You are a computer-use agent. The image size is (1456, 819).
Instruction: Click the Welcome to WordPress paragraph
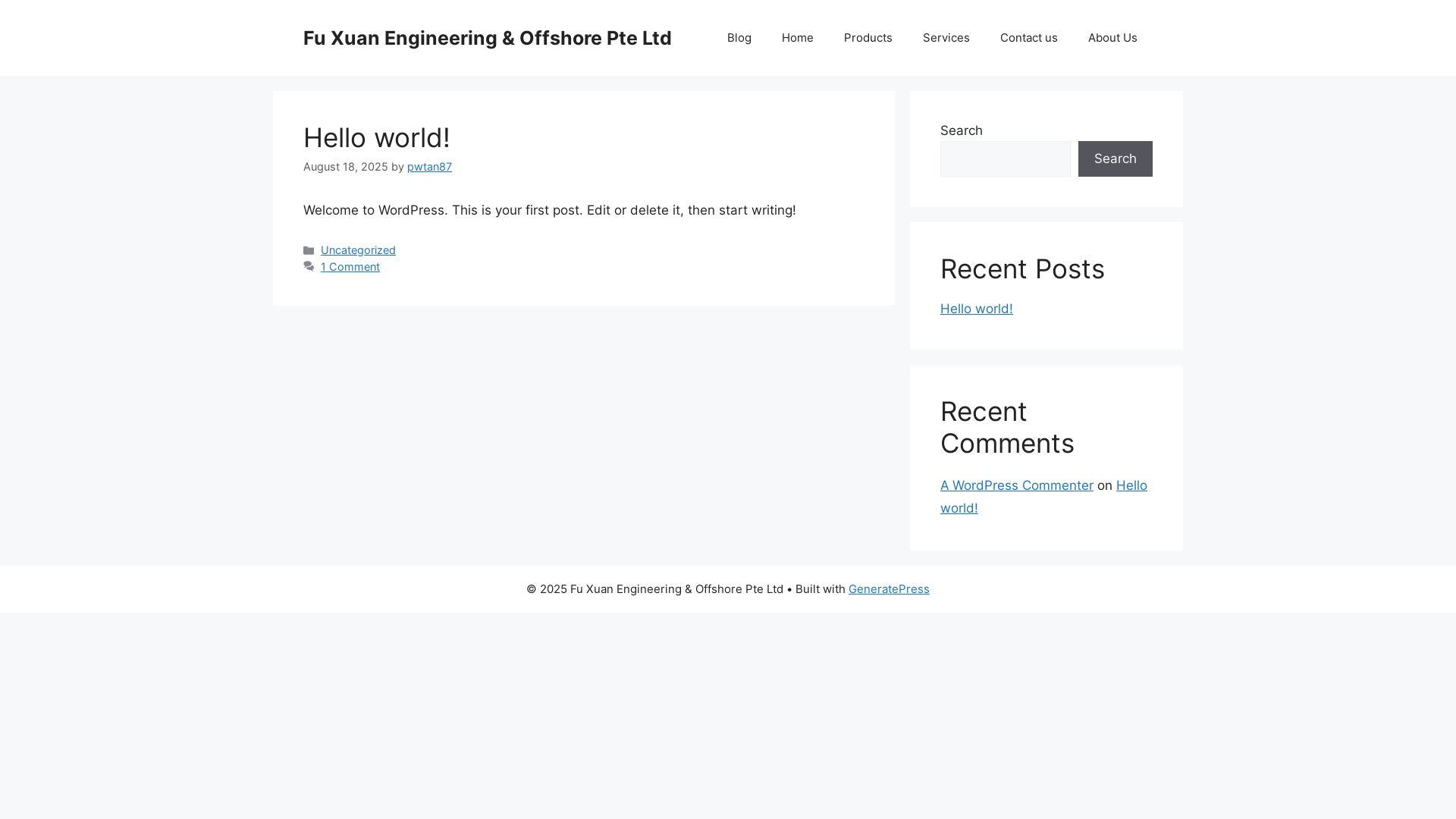(x=549, y=210)
